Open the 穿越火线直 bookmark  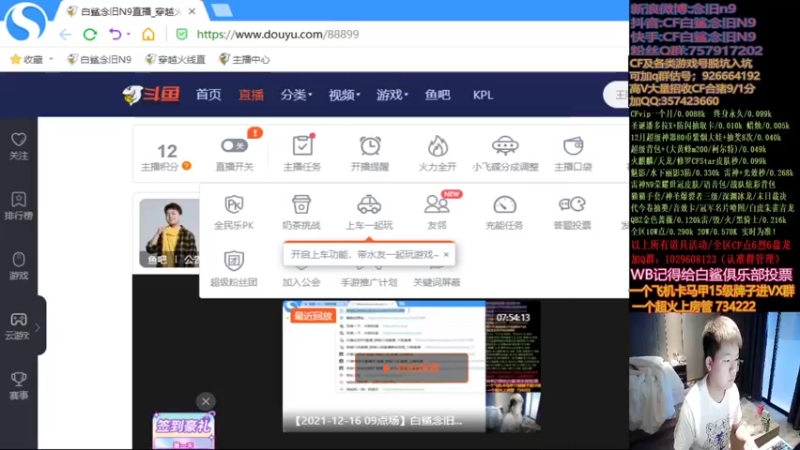(175, 59)
